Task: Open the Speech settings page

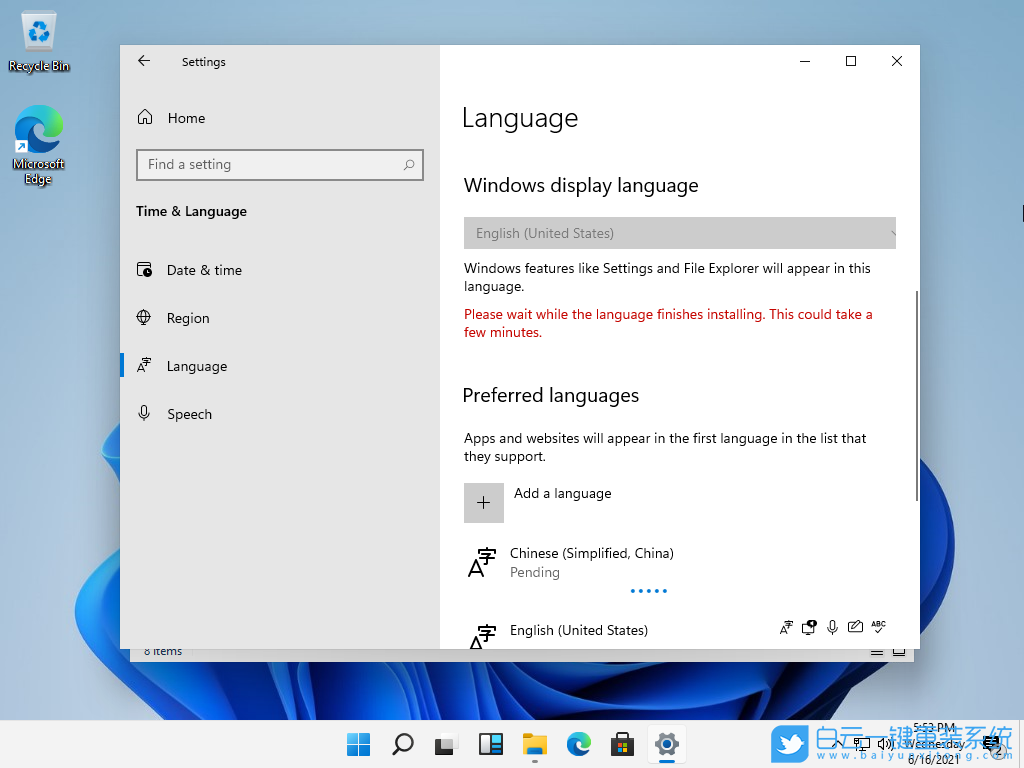Action: click(190, 413)
